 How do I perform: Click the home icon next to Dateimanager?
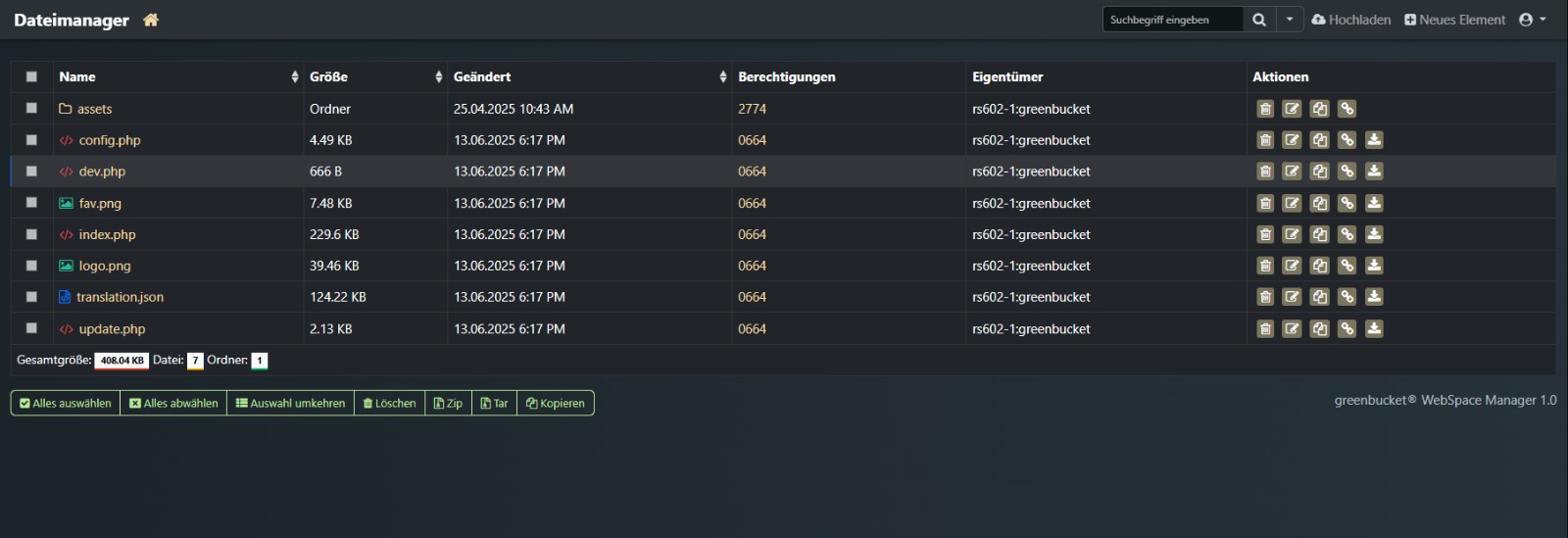(151, 20)
